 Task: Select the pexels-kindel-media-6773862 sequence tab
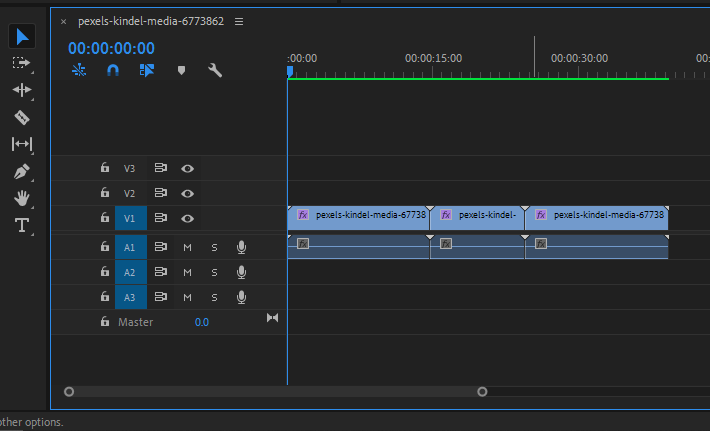(x=151, y=21)
